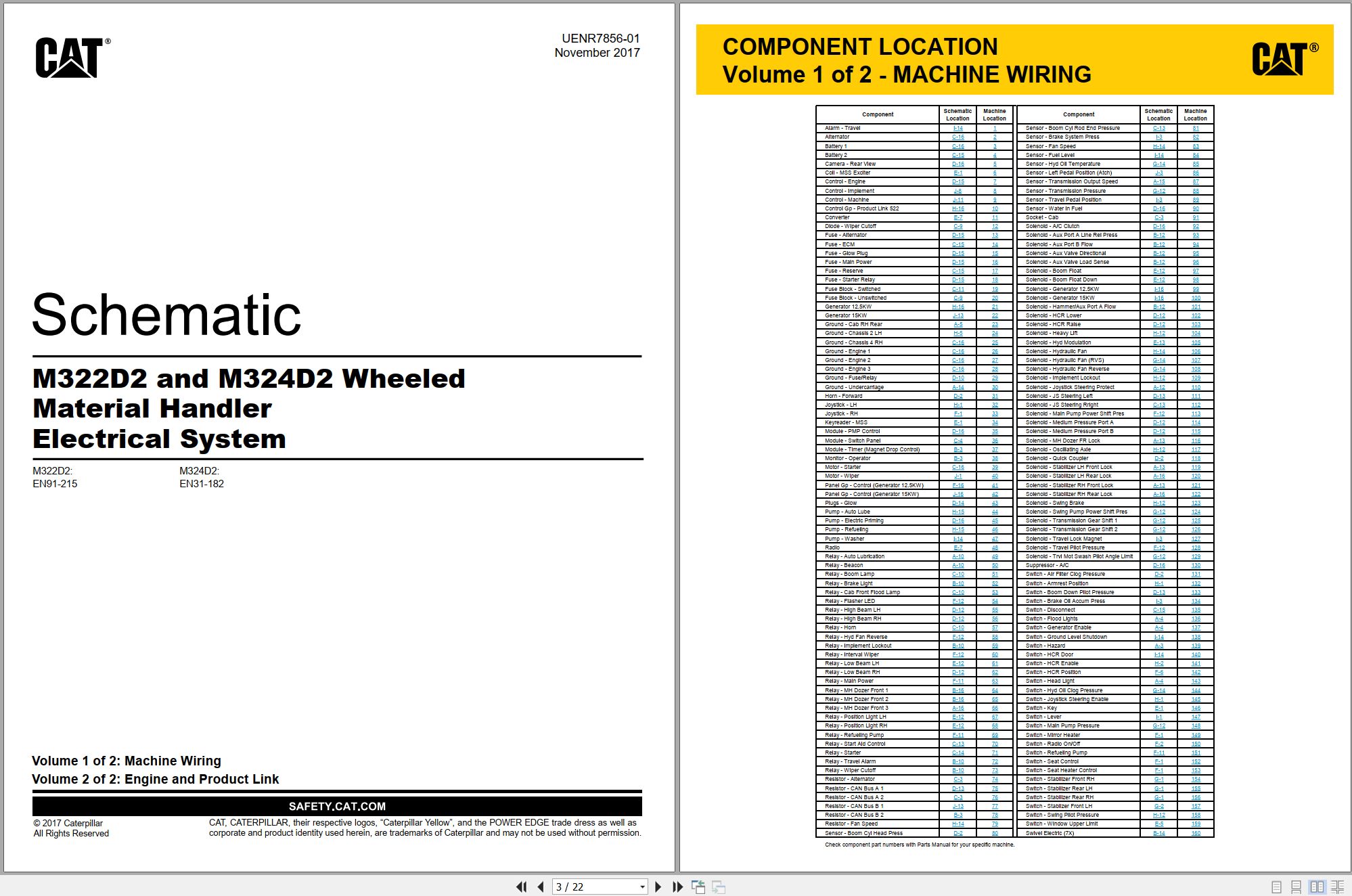The width and height of the screenshot is (1352, 896).
Task: Open schematic location C-11 for Fuse Block - Switched
Action: pos(957,289)
